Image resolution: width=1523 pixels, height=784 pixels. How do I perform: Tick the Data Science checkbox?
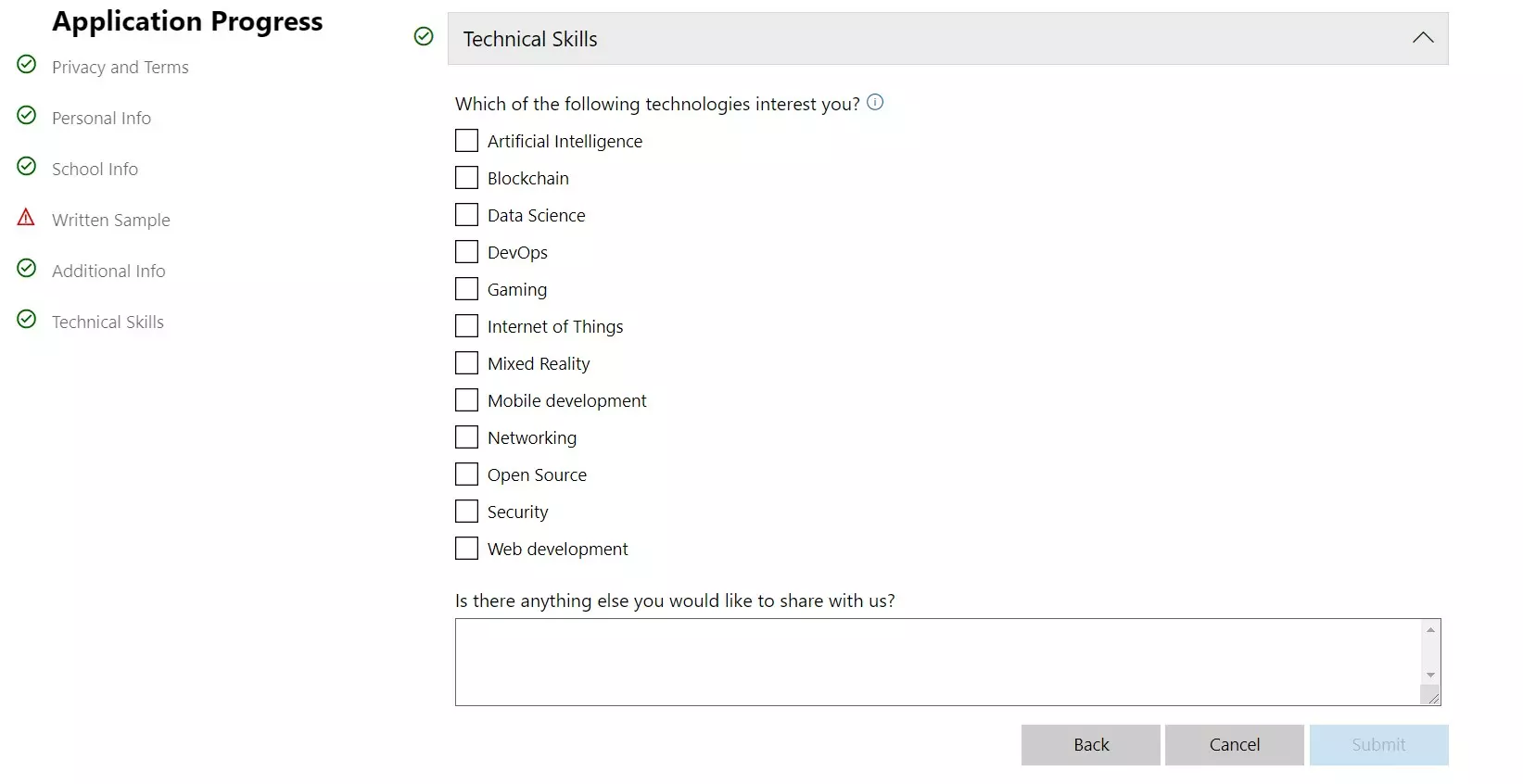point(467,215)
